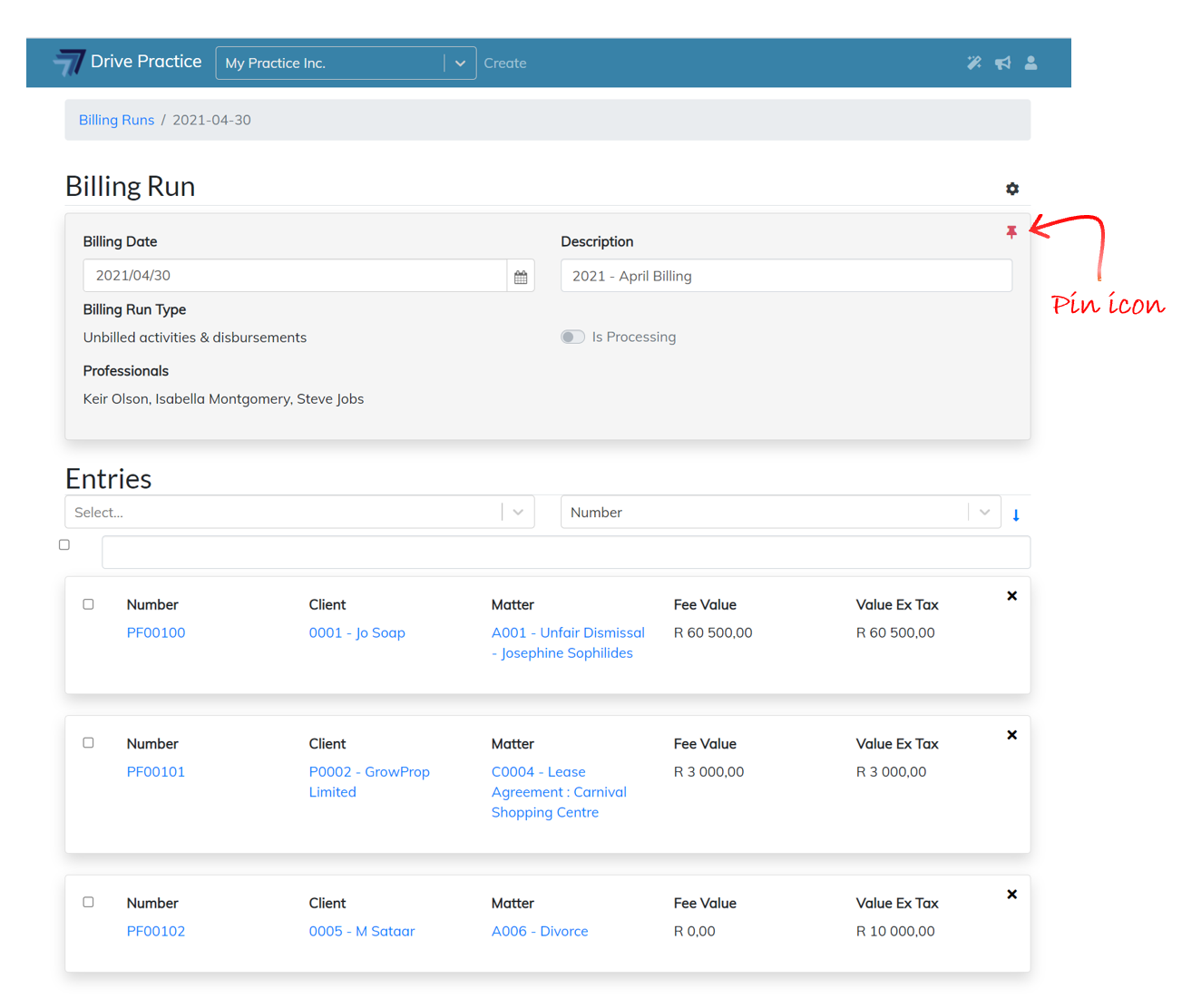This screenshot has height=1008, width=1182.
Task: Click the Entries heading
Action: [109, 478]
